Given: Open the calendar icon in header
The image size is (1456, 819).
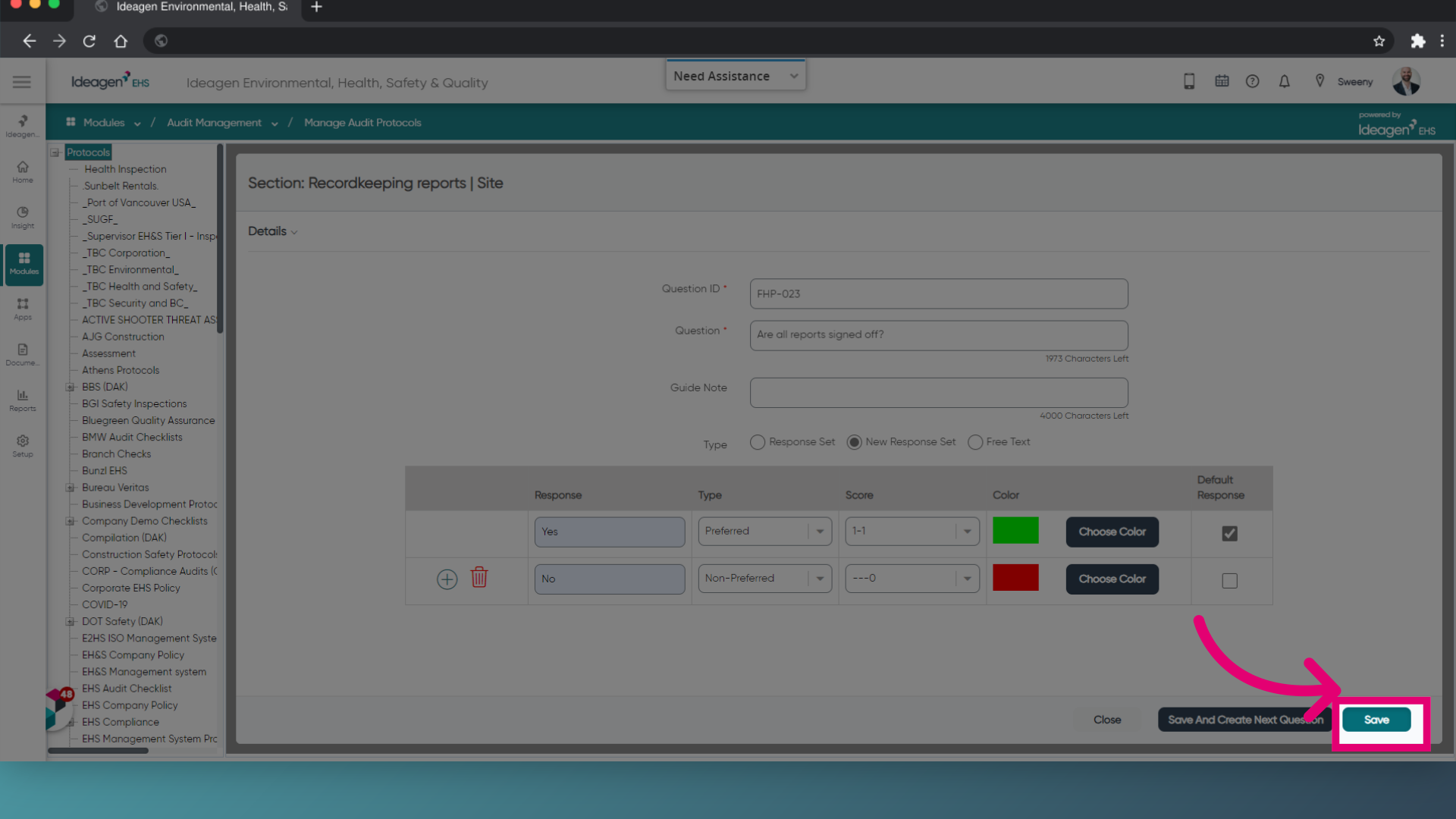Looking at the screenshot, I should [1222, 81].
